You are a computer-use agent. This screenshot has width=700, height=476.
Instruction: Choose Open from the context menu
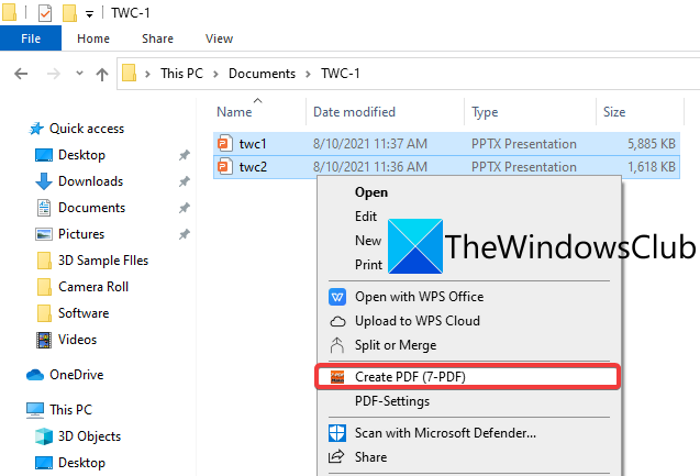(371, 191)
